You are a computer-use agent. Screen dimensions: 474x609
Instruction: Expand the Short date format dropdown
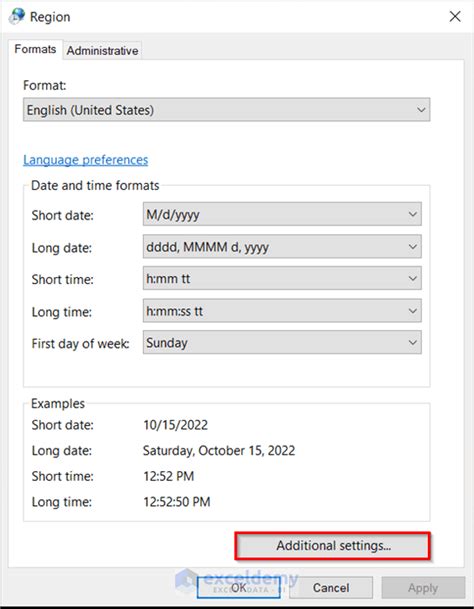(282, 214)
